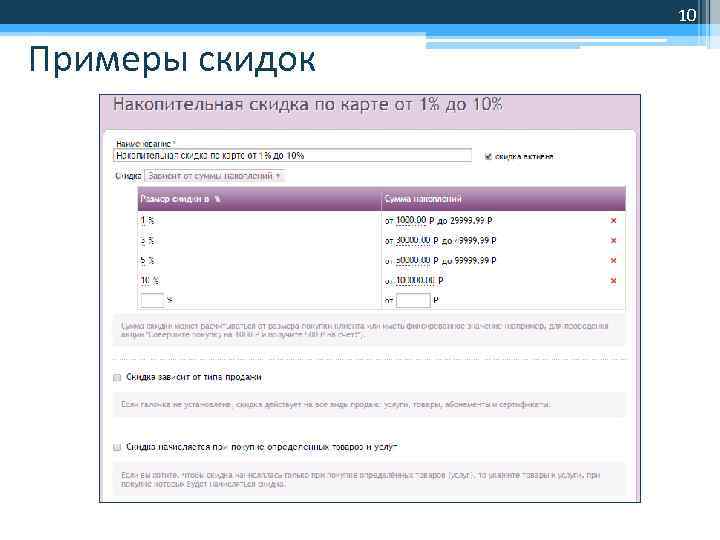Toggle the 'скидка активна' checkbox

pyautogui.click(x=488, y=157)
